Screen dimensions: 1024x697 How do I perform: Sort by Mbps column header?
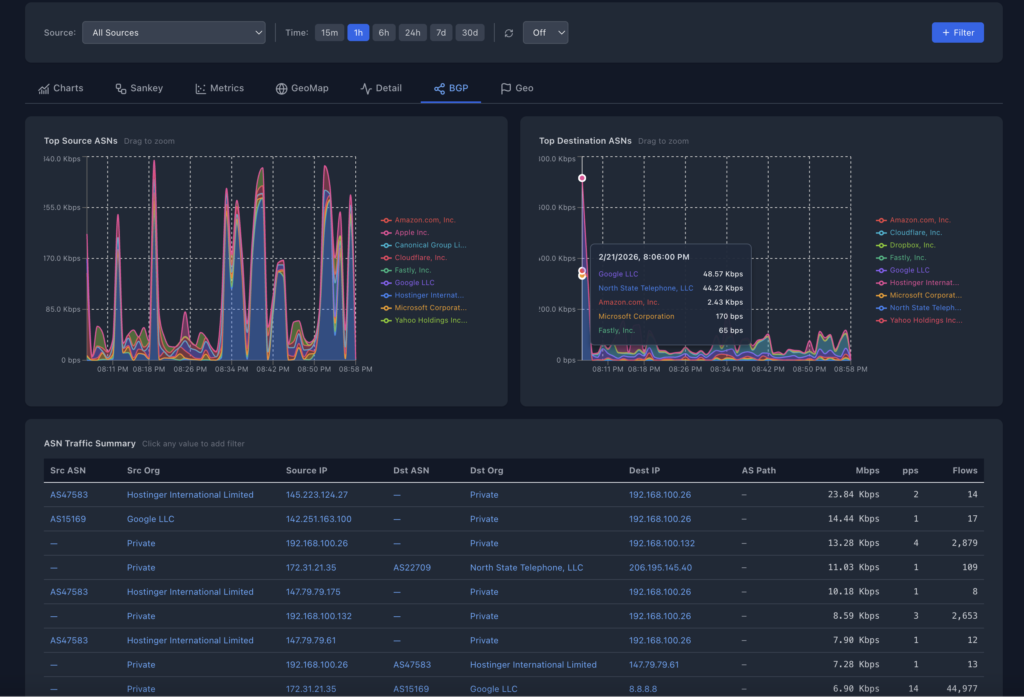866,470
